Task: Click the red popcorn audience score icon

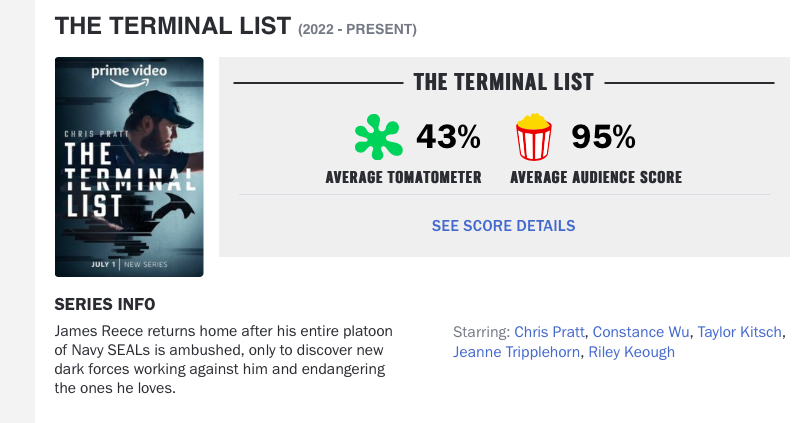Action: [534, 137]
